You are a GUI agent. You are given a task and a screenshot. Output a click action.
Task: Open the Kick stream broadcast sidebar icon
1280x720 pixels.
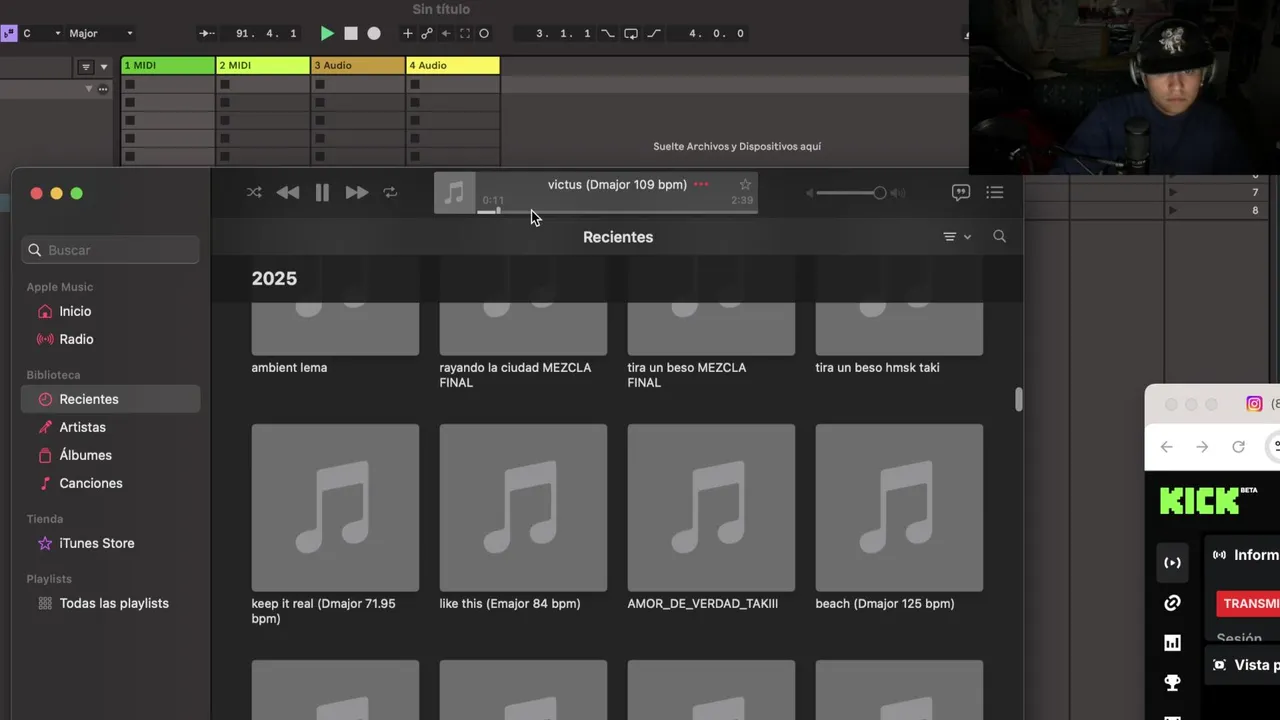pyautogui.click(x=1172, y=562)
